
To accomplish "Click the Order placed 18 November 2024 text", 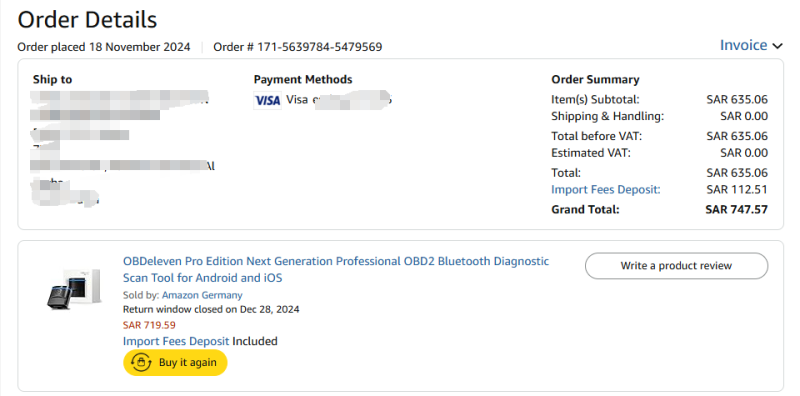I will [x=104, y=47].
